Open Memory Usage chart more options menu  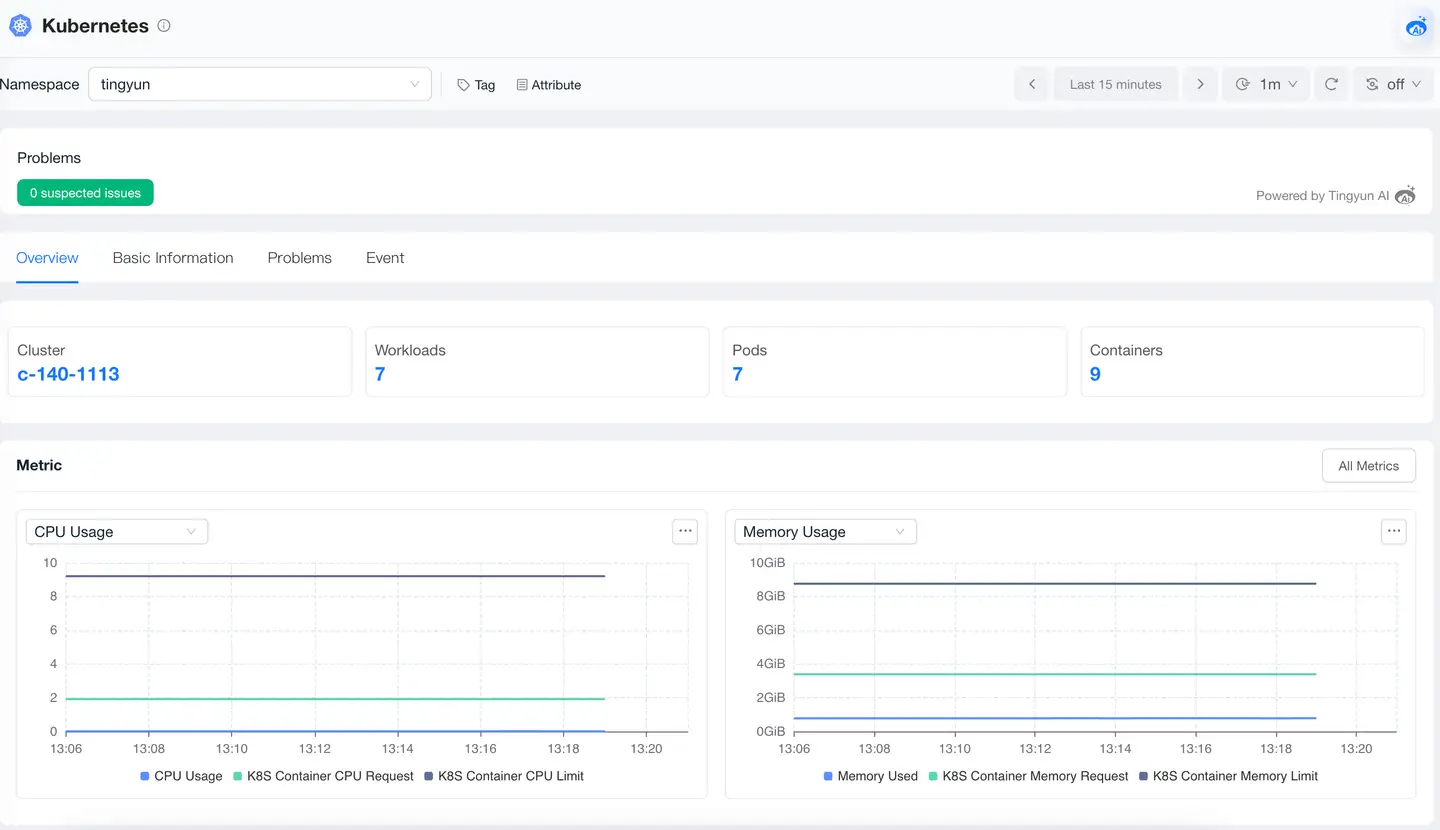(x=1393, y=532)
